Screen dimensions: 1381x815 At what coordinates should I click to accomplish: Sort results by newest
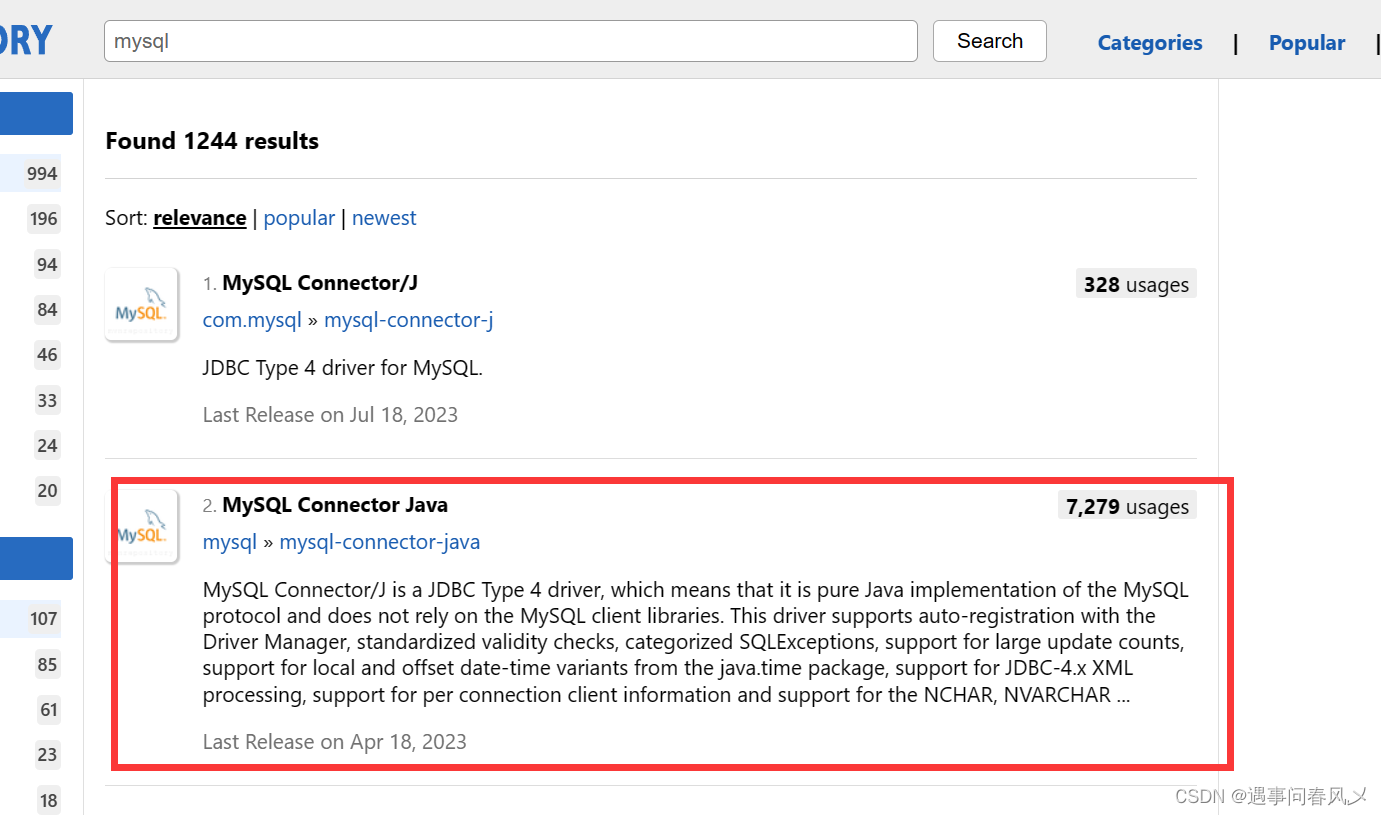click(384, 218)
